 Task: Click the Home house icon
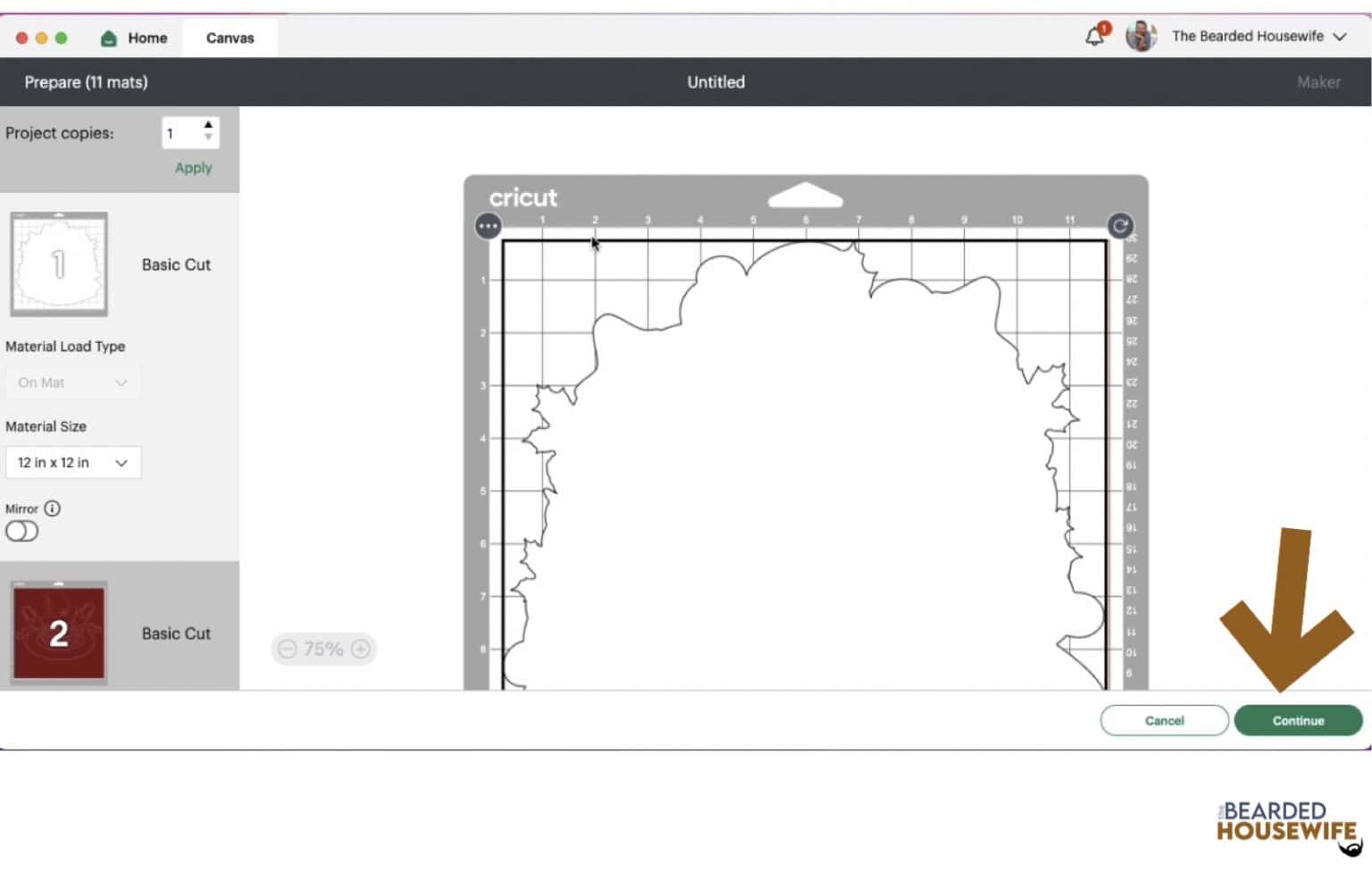[109, 38]
